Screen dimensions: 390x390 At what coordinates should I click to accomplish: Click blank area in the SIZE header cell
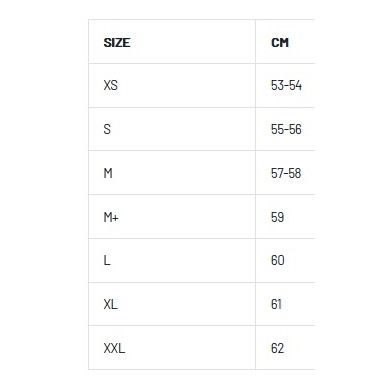193,43
